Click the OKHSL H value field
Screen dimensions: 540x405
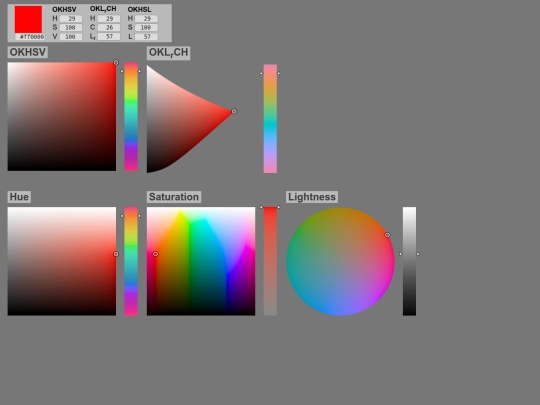(x=146, y=19)
